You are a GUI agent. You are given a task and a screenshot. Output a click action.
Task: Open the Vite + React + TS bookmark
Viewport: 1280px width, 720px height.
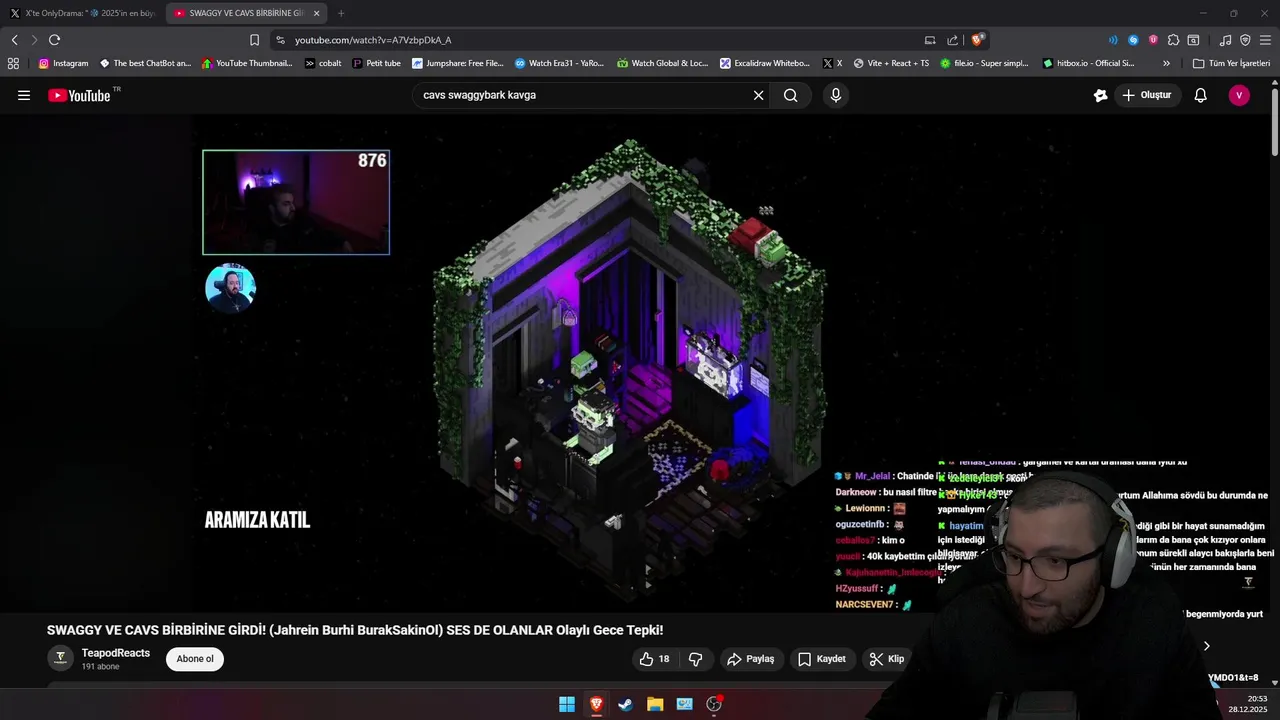pyautogui.click(x=890, y=63)
